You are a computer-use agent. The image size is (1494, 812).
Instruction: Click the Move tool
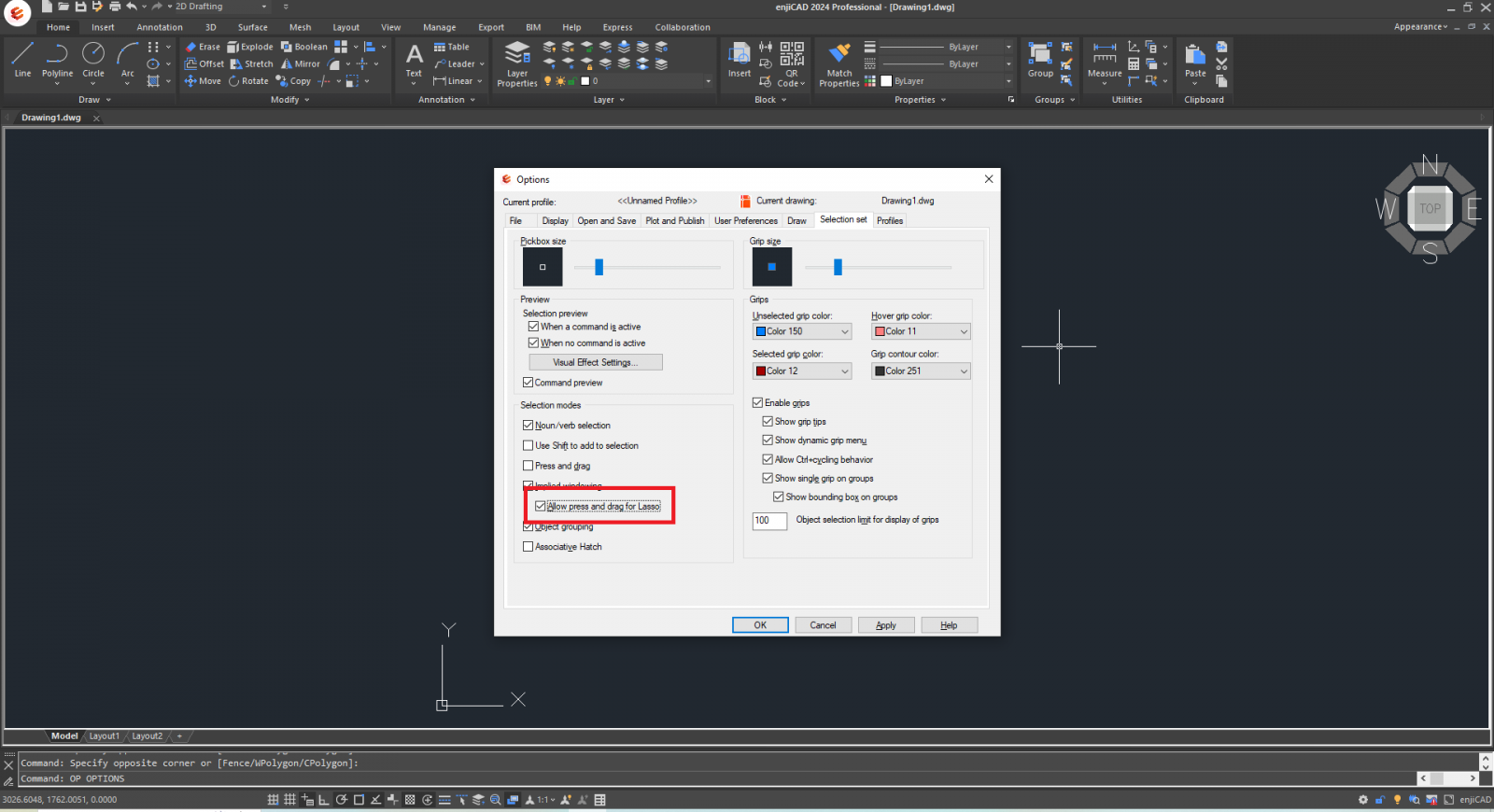pos(203,81)
